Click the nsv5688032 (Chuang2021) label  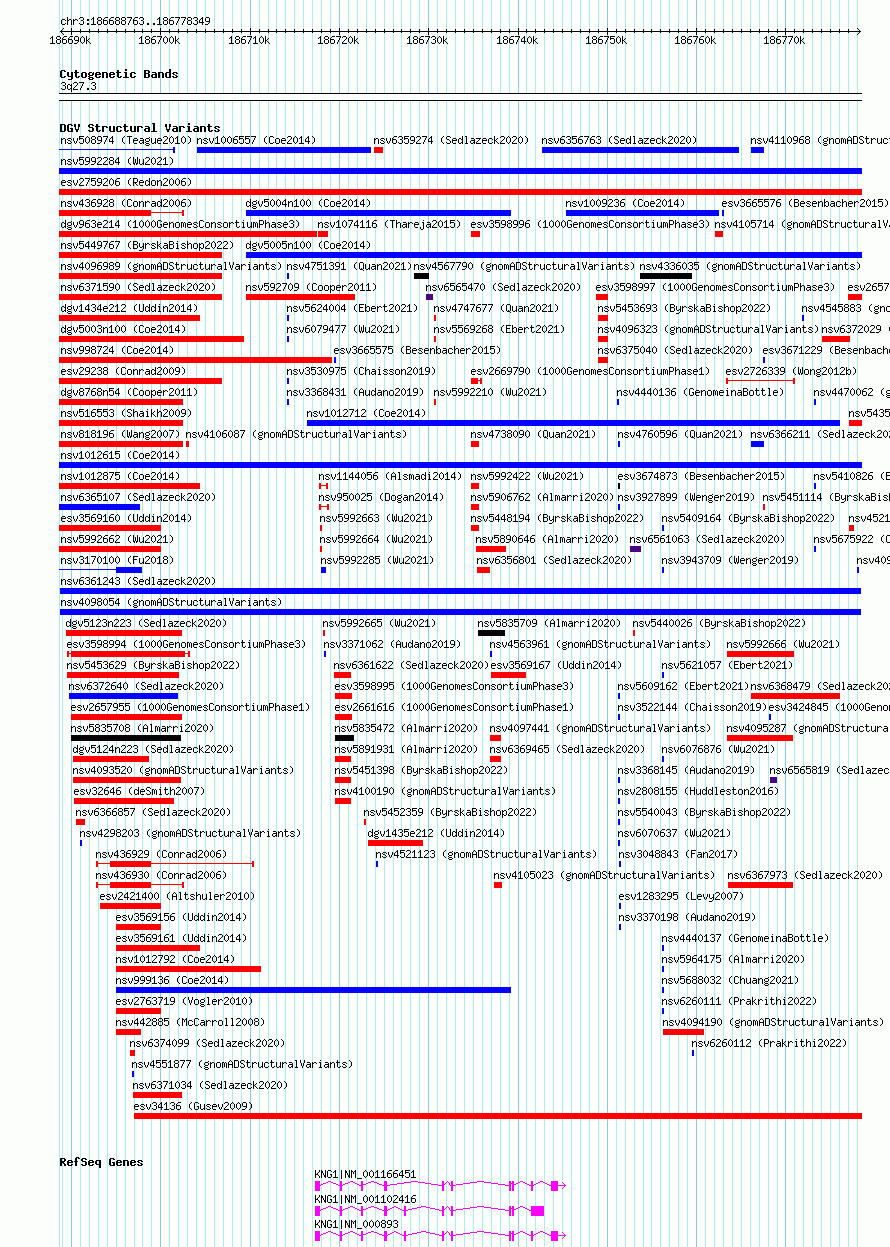coord(730,980)
